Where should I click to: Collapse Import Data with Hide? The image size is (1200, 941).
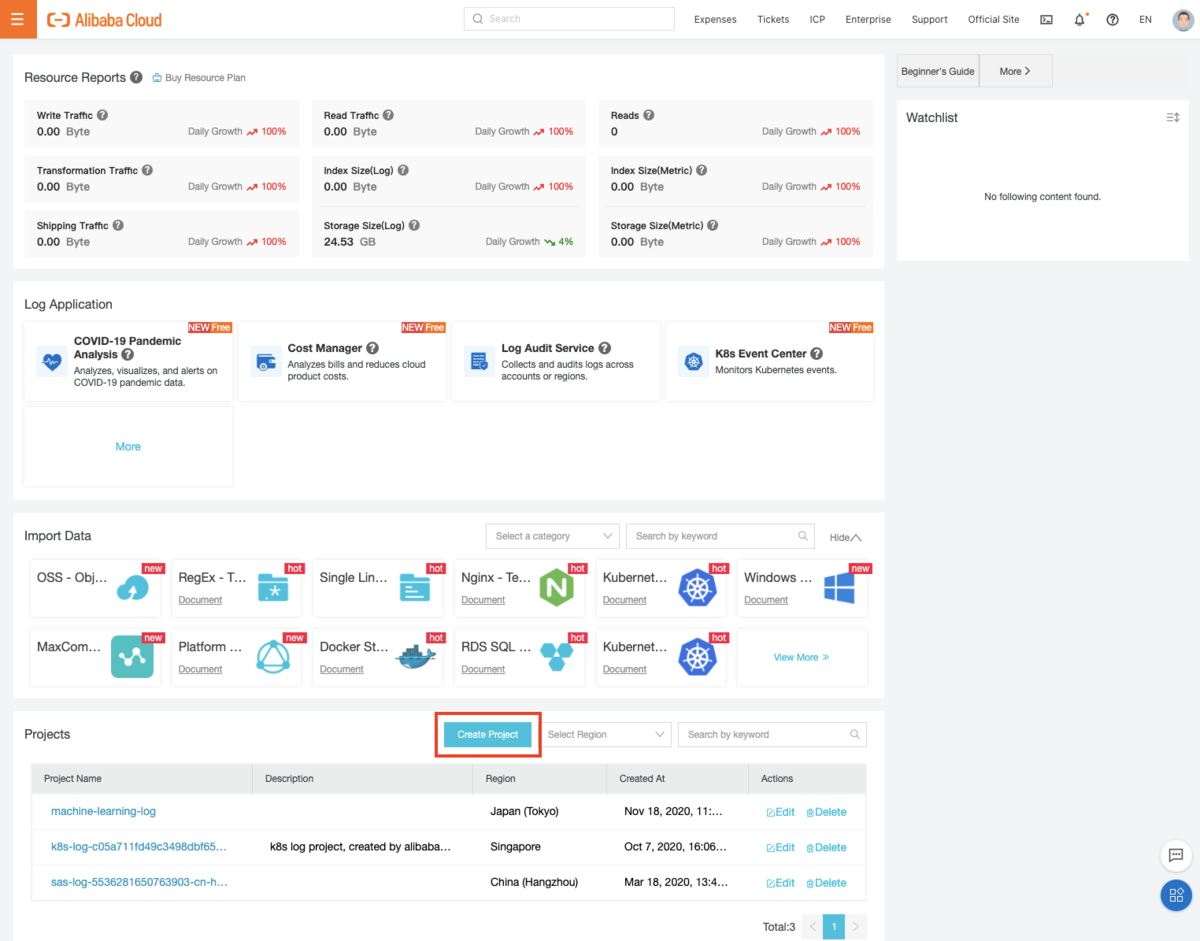(x=845, y=537)
